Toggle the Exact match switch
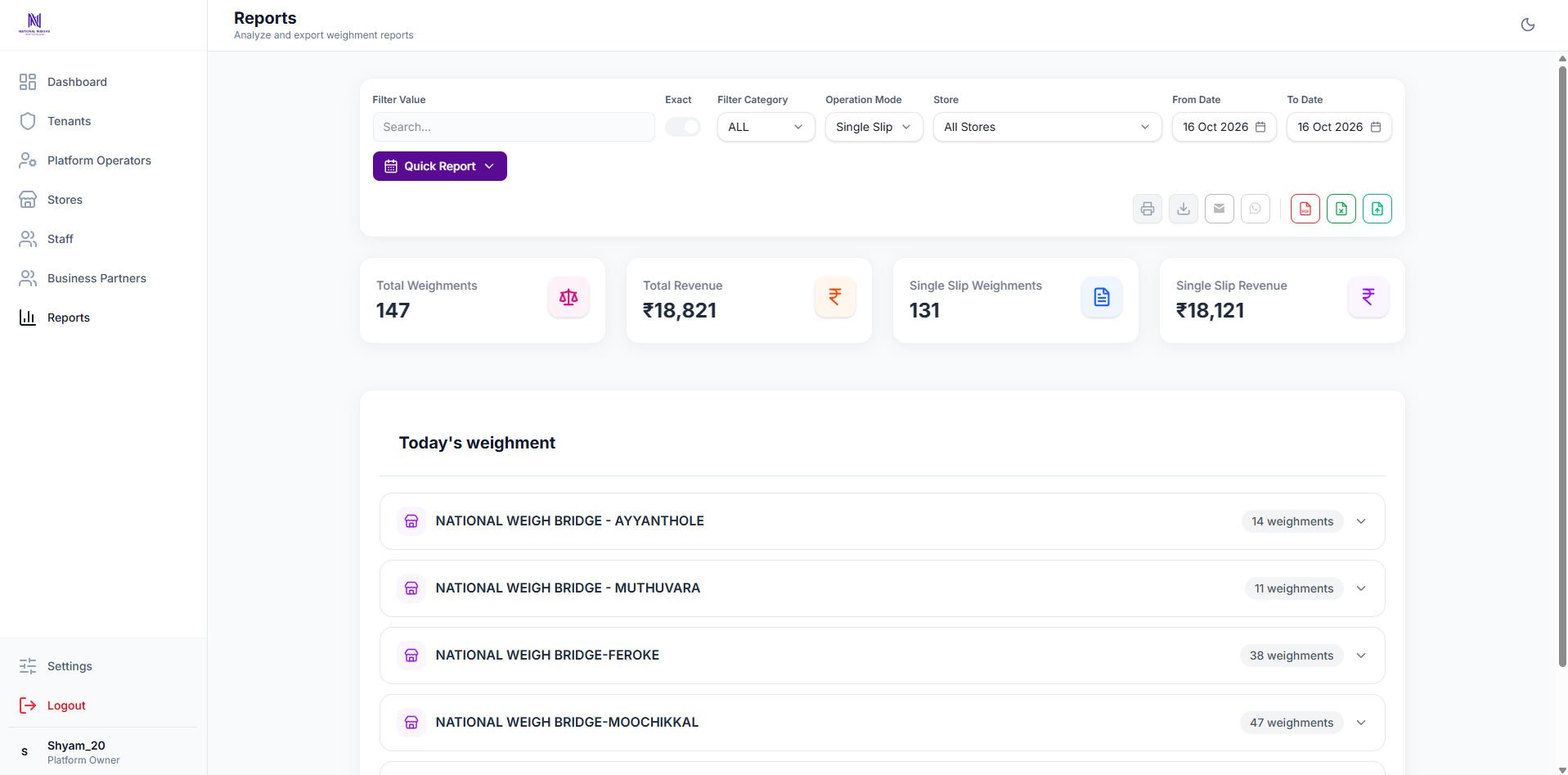The image size is (1568, 775). pos(683,127)
